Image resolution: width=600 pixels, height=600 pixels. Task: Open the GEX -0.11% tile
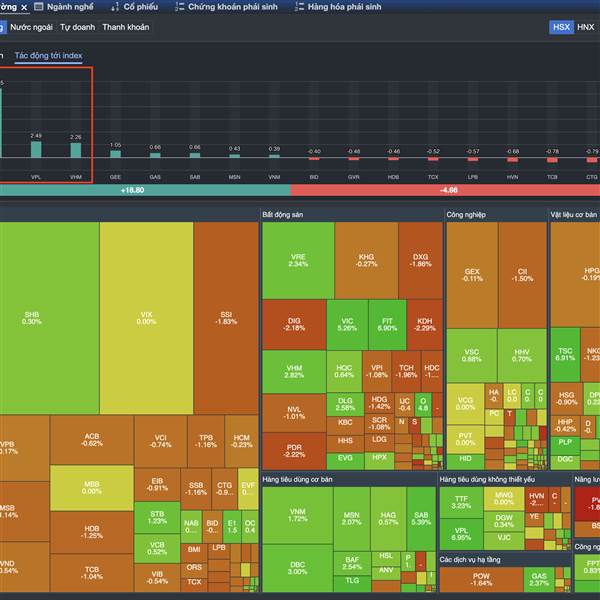(x=472, y=275)
